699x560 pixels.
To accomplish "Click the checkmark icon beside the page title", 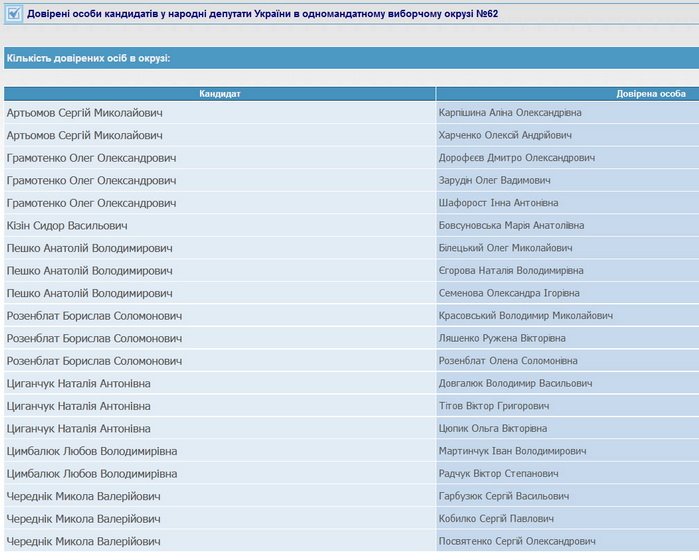I will (x=14, y=14).
